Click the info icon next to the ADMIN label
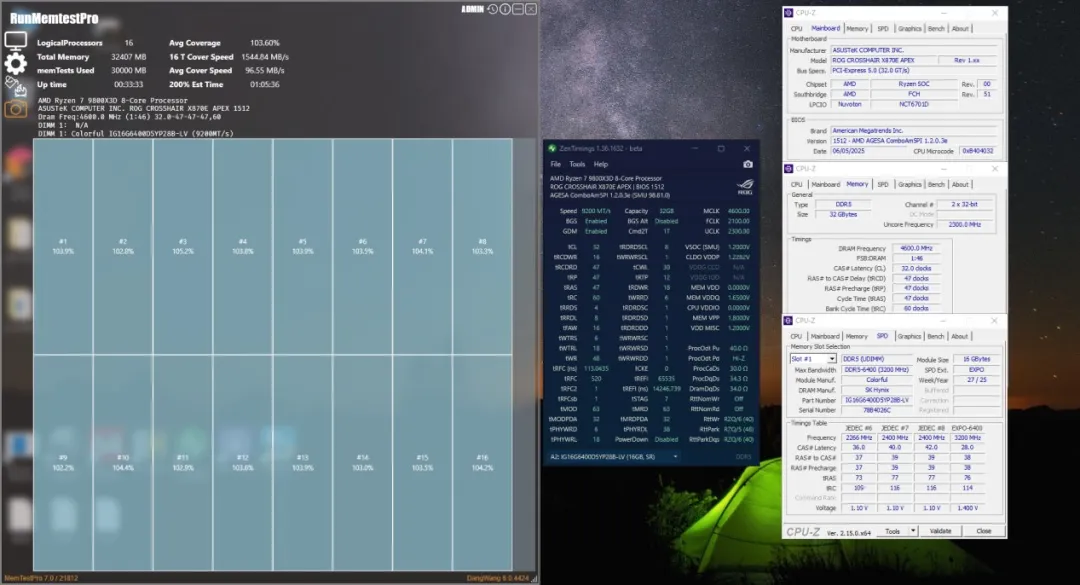The height and width of the screenshot is (585, 1080). (x=505, y=9)
